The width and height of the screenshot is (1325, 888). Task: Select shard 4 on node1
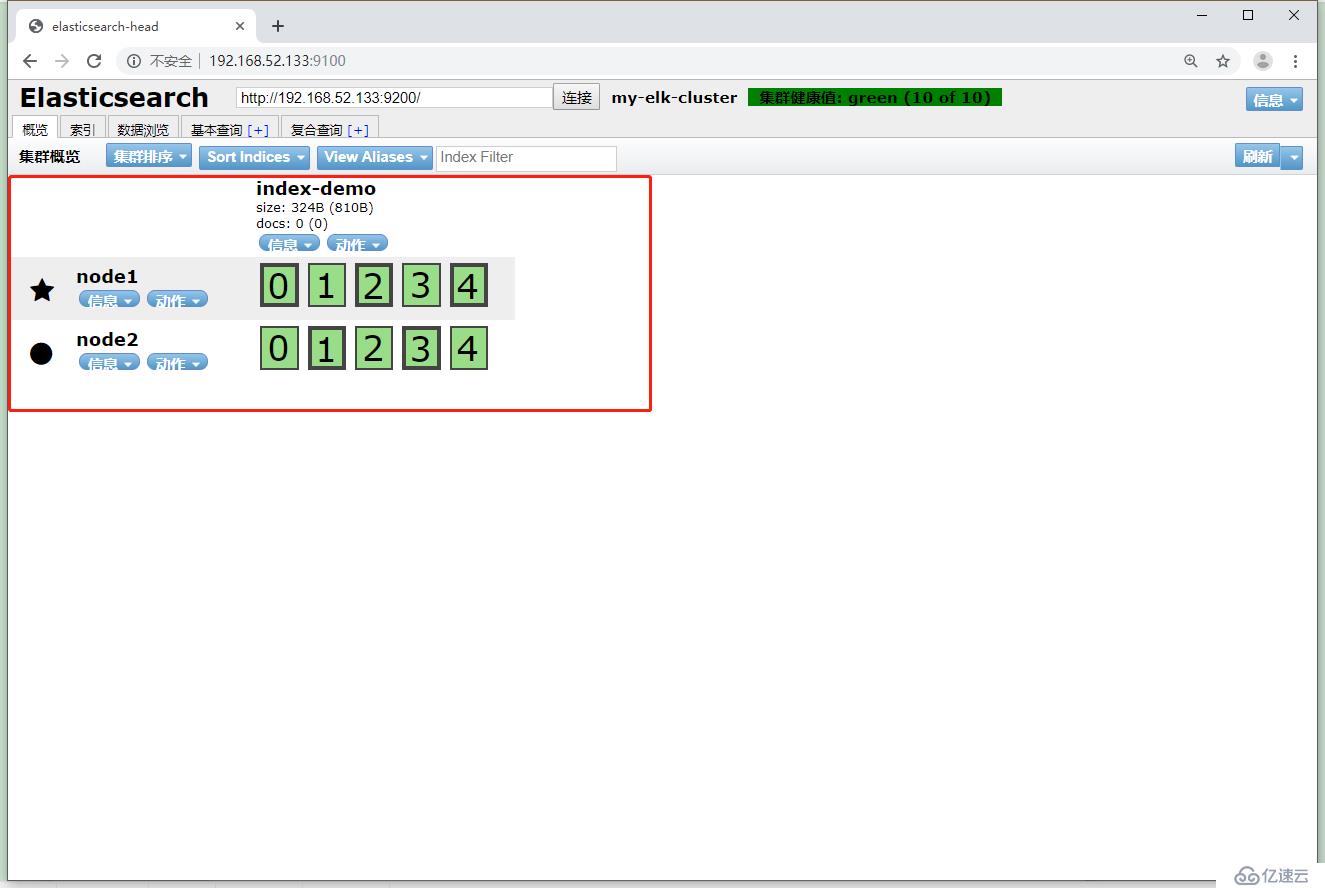pyautogui.click(x=469, y=286)
